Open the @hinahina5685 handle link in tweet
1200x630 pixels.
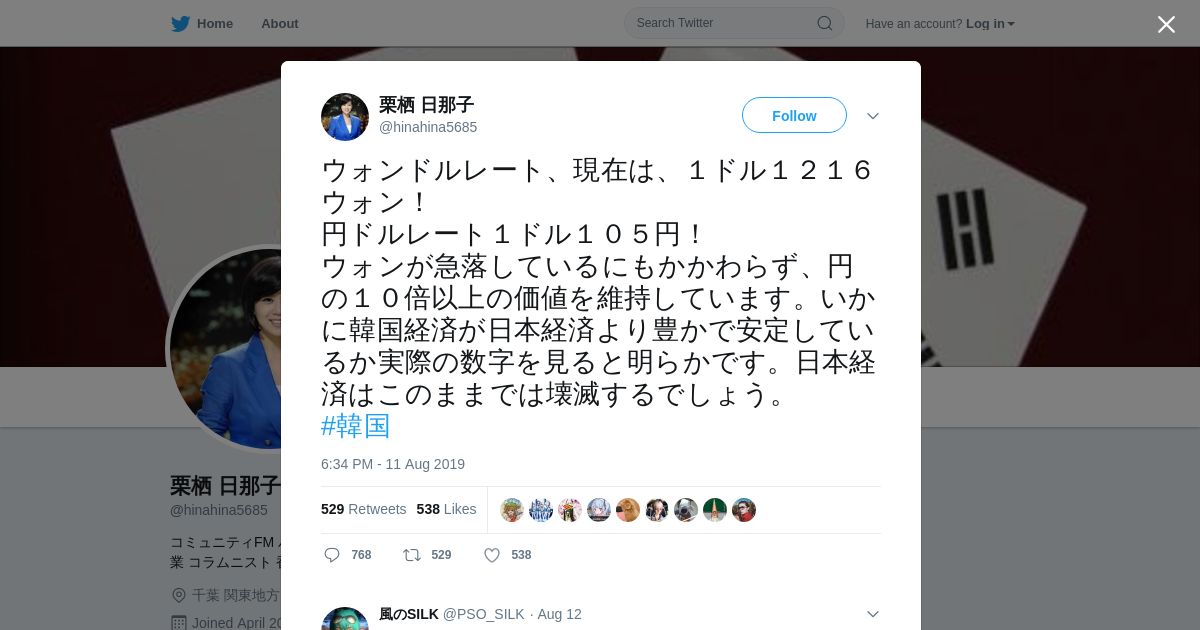(x=428, y=127)
